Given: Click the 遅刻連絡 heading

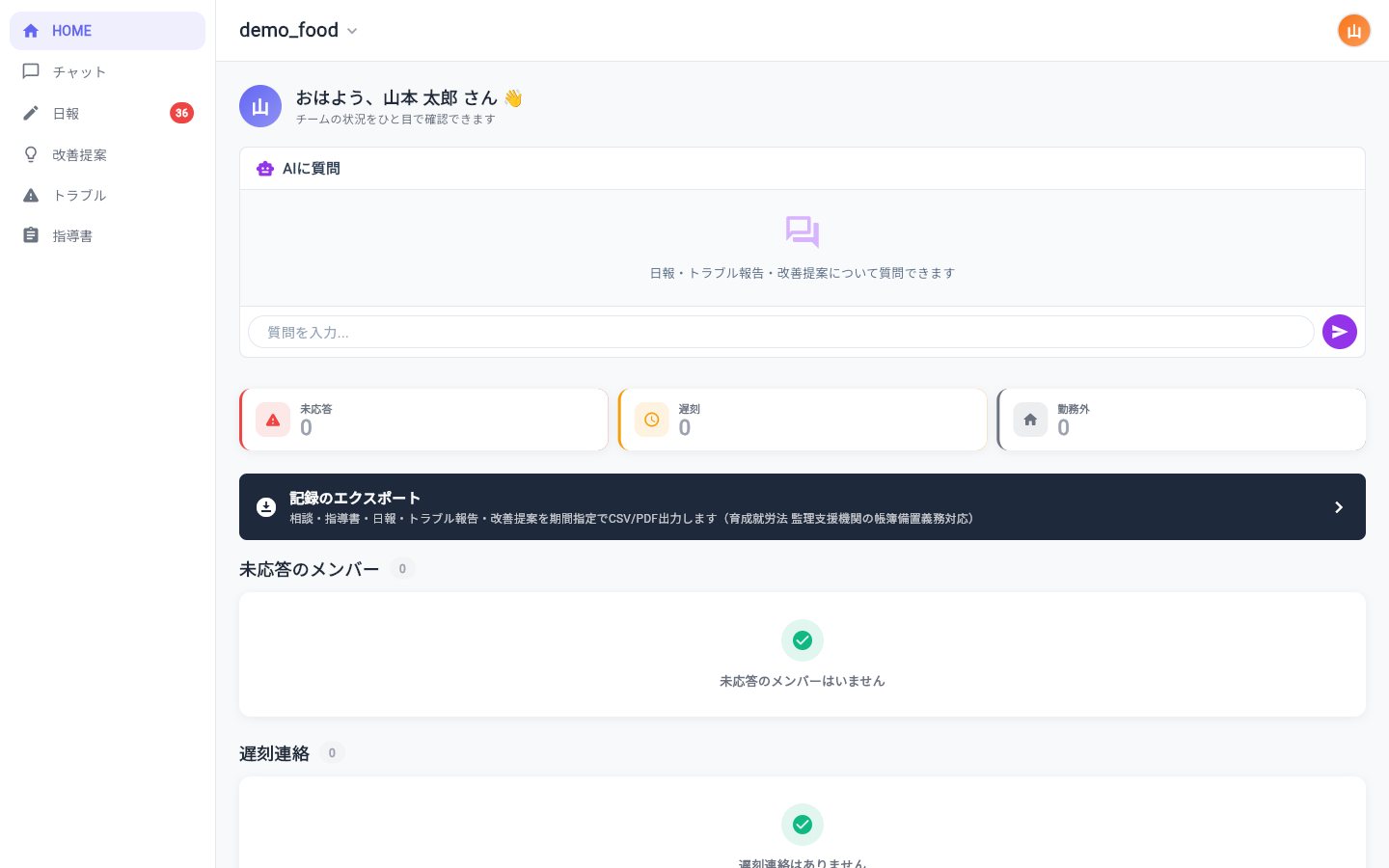Looking at the screenshot, I should (x=274, y=753).
